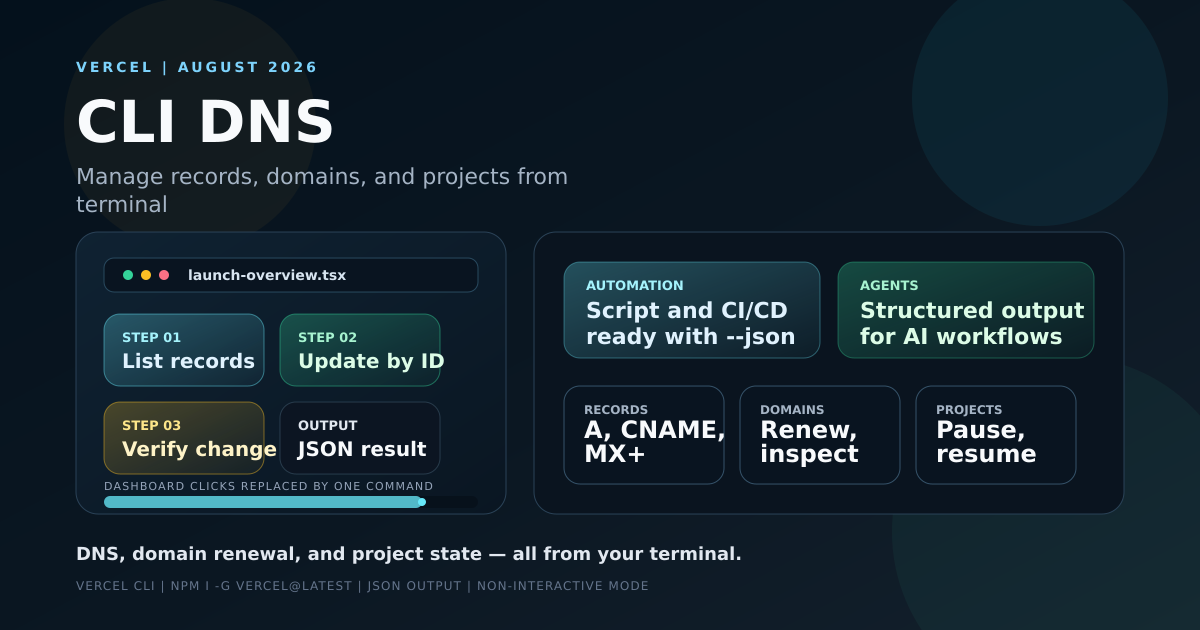The width and height of the screenshot is (1200, 630).
Task: Click the red window dot
Action: click(164, 275)
